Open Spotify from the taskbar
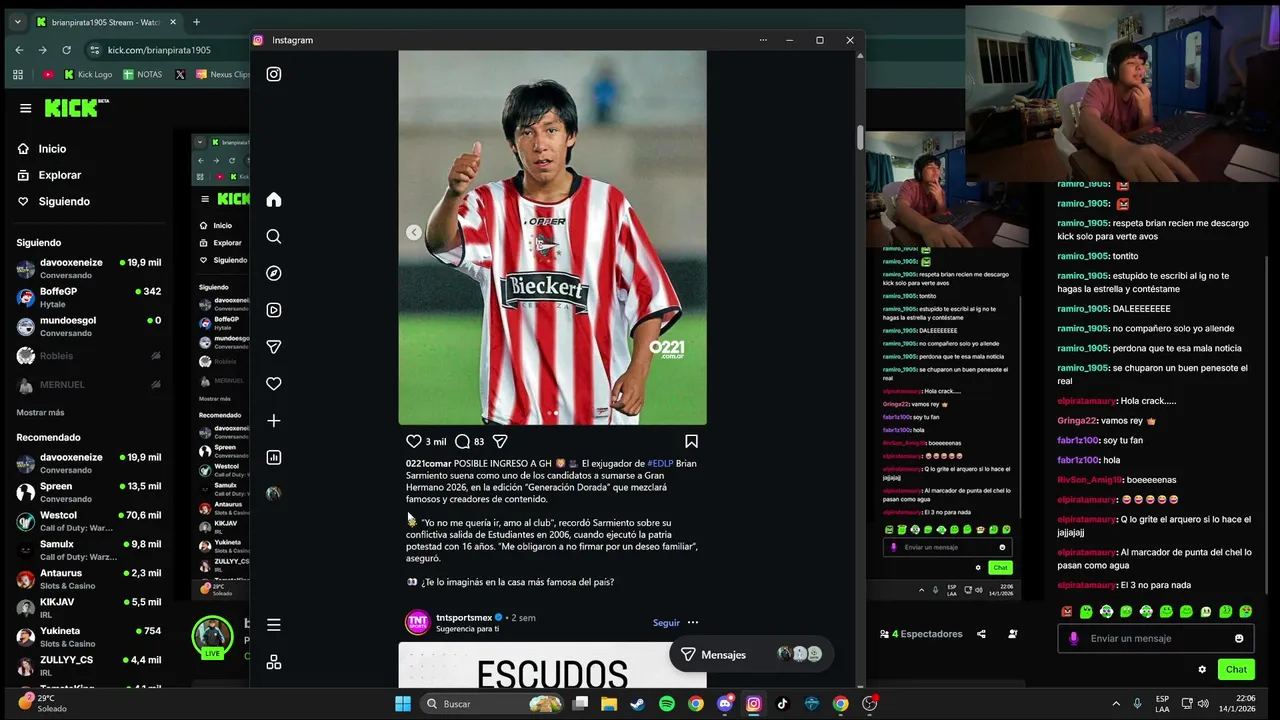This screenshot has height=720, width=1280. [667, 704]
